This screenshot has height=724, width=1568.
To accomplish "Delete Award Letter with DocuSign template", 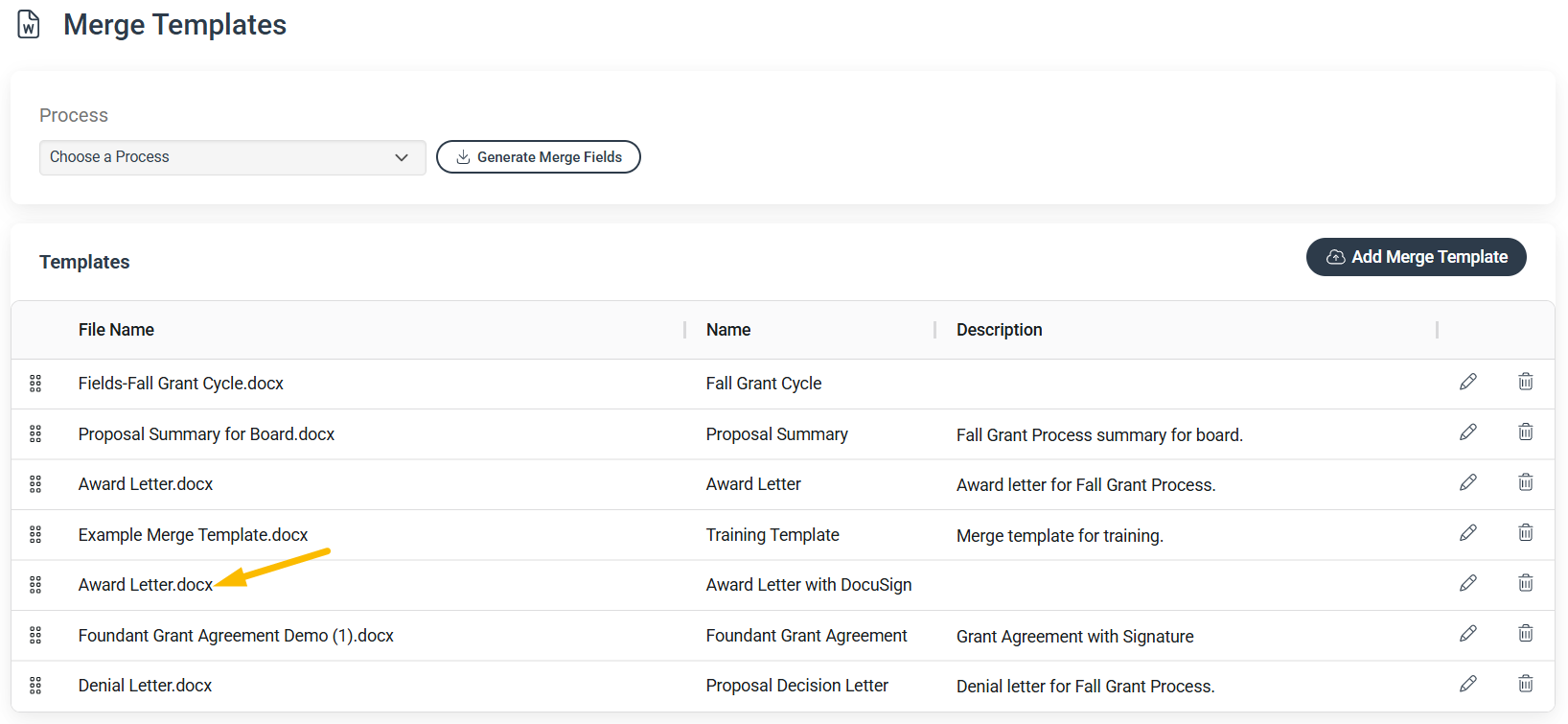I will point(1526,583).
